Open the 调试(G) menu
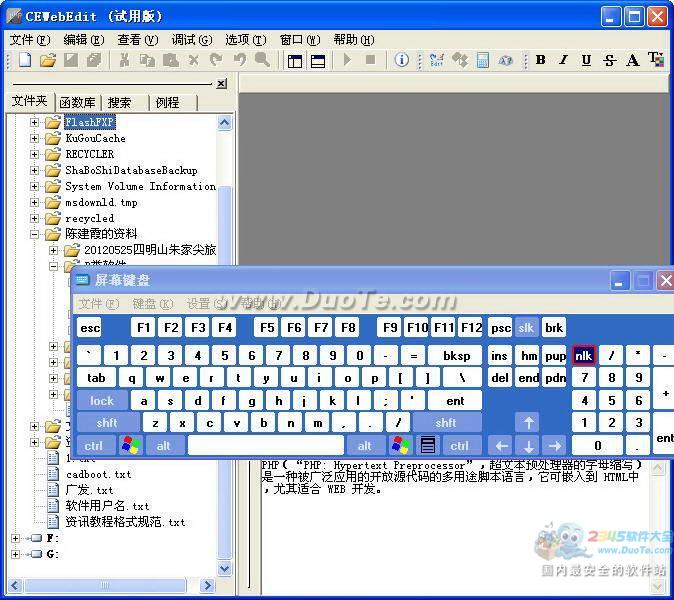 (x=191, y=40)
